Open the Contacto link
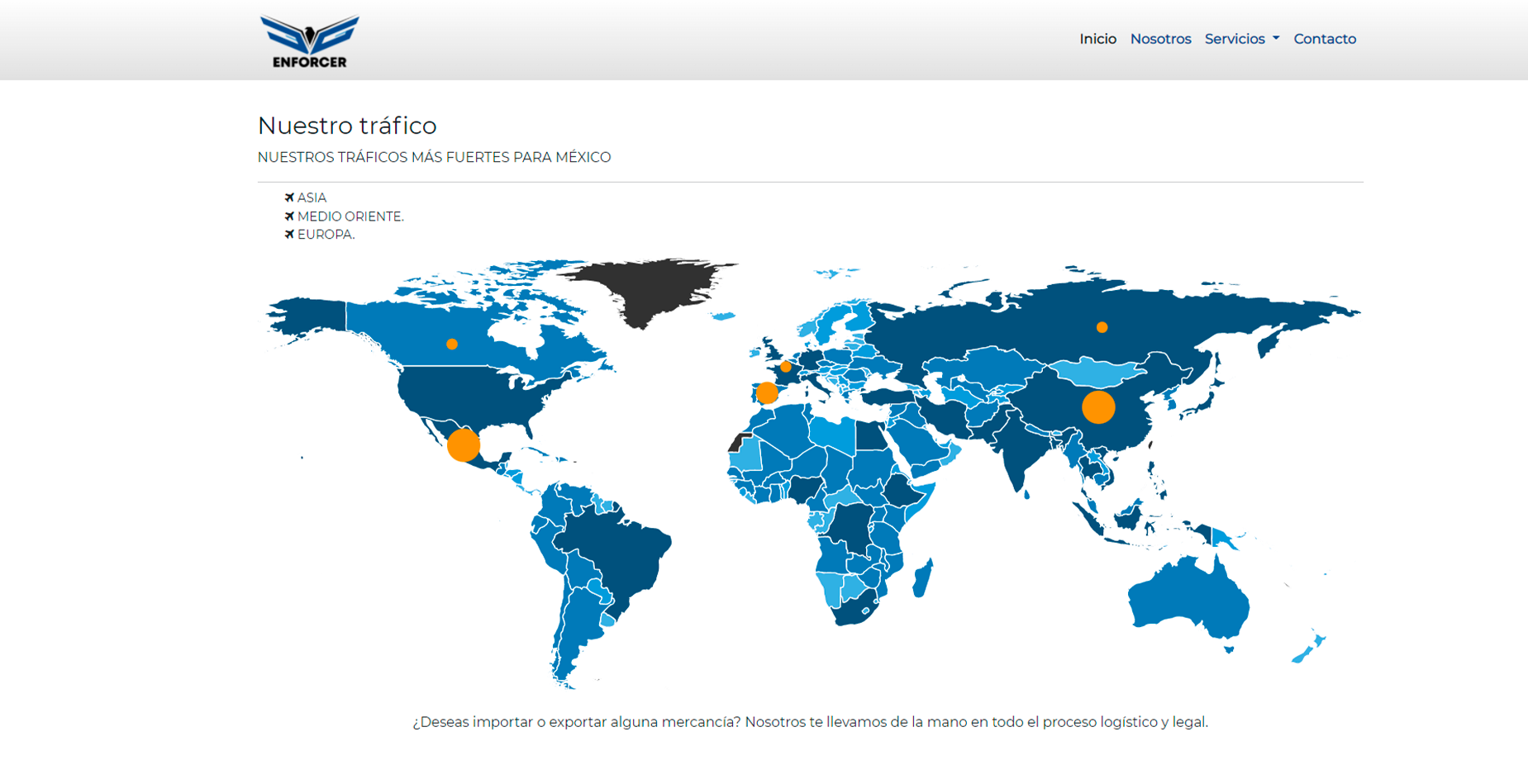Screen dimensions: 1528x784 tap(1324, 39)
